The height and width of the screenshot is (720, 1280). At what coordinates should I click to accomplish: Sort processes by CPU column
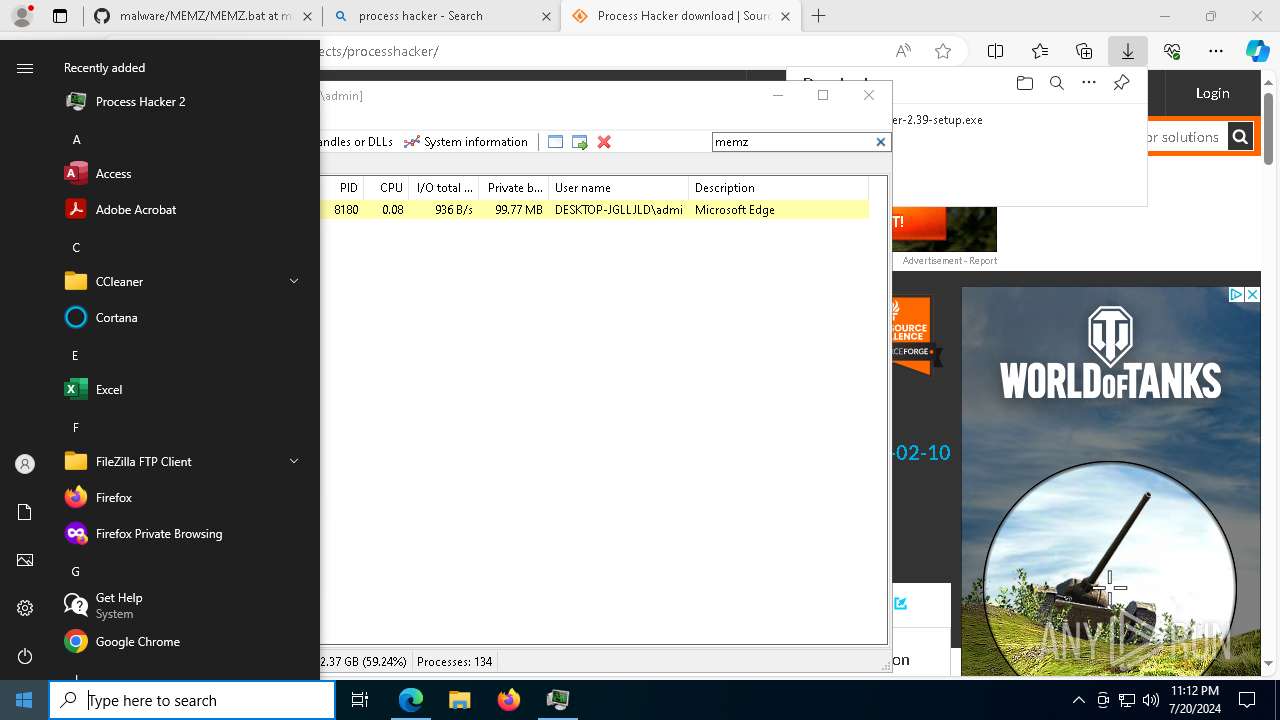391,188
